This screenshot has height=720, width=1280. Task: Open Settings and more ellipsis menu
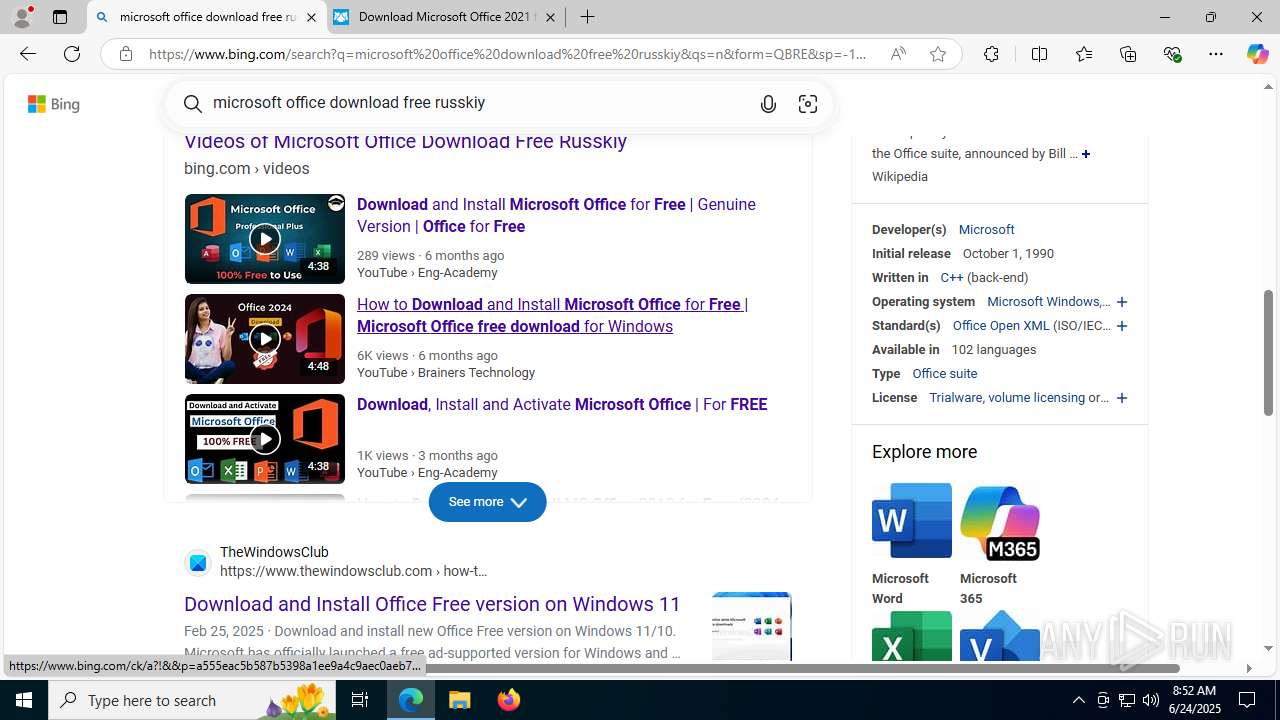(1216, 54)
